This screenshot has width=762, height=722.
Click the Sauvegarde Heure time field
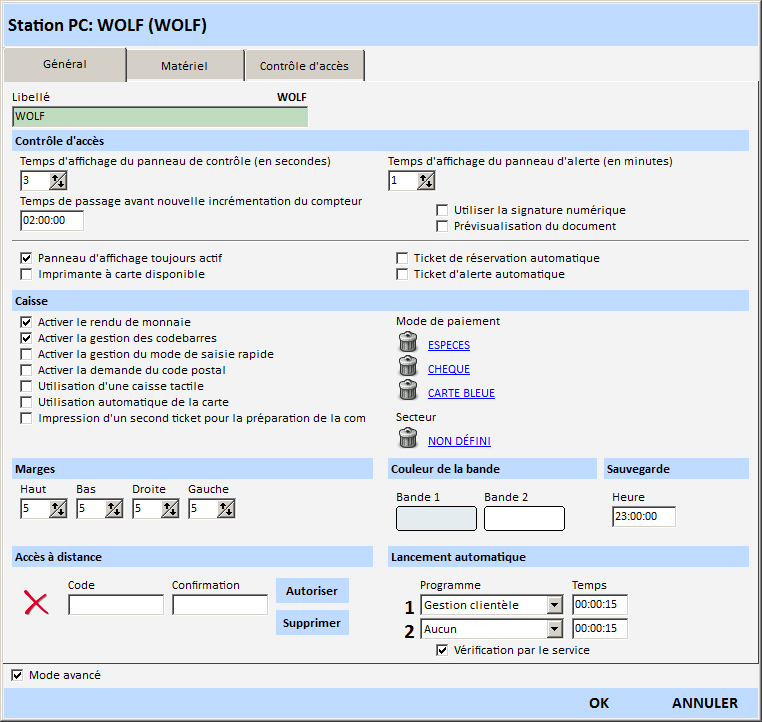[643, 517]
